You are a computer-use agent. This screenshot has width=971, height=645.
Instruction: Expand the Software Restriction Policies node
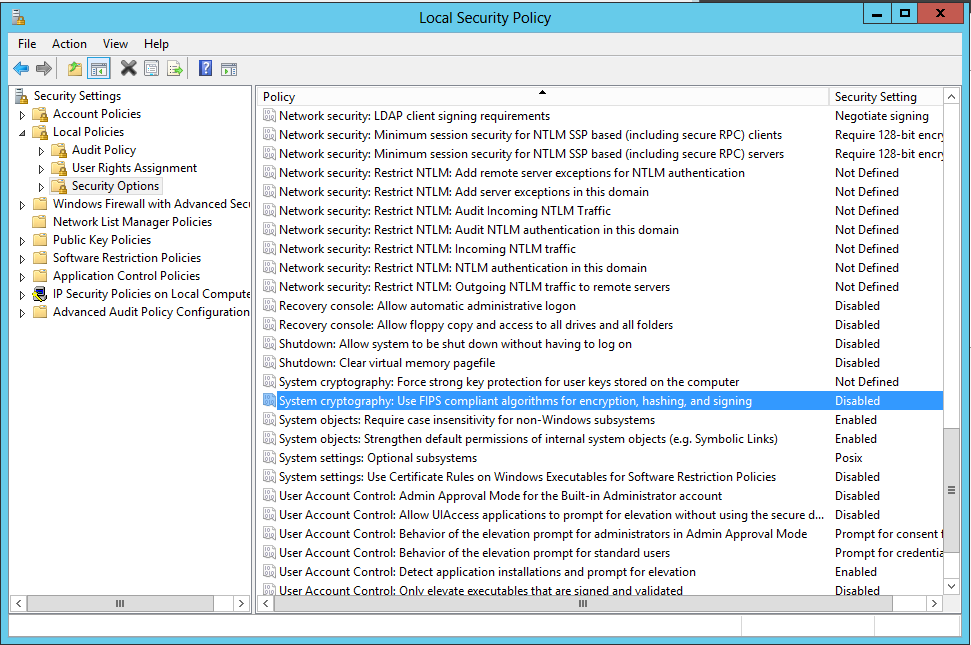coord(22,258)
